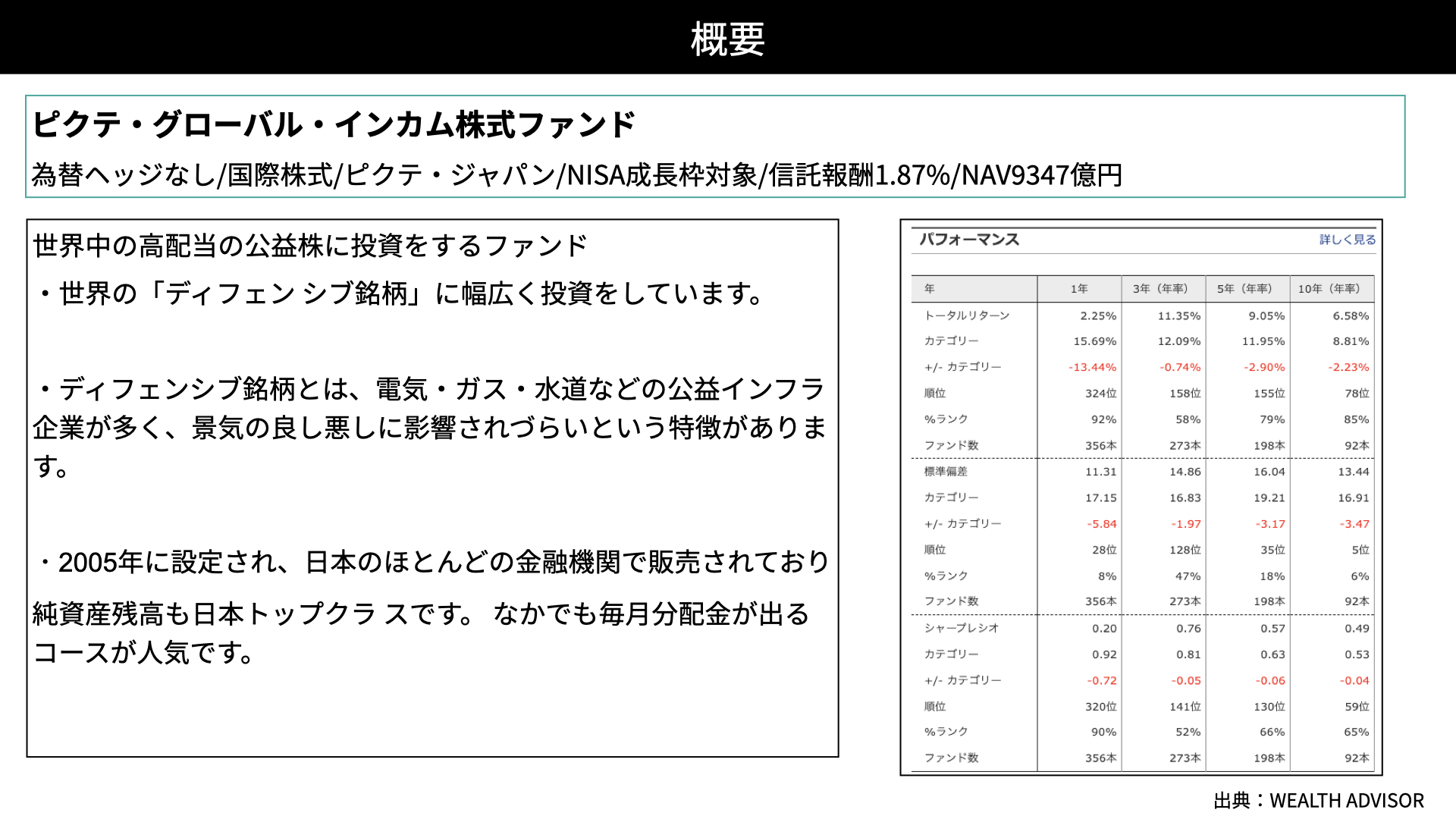Click the red -2.23% value
The image size is (1456, 819).
click(1348, 368)
